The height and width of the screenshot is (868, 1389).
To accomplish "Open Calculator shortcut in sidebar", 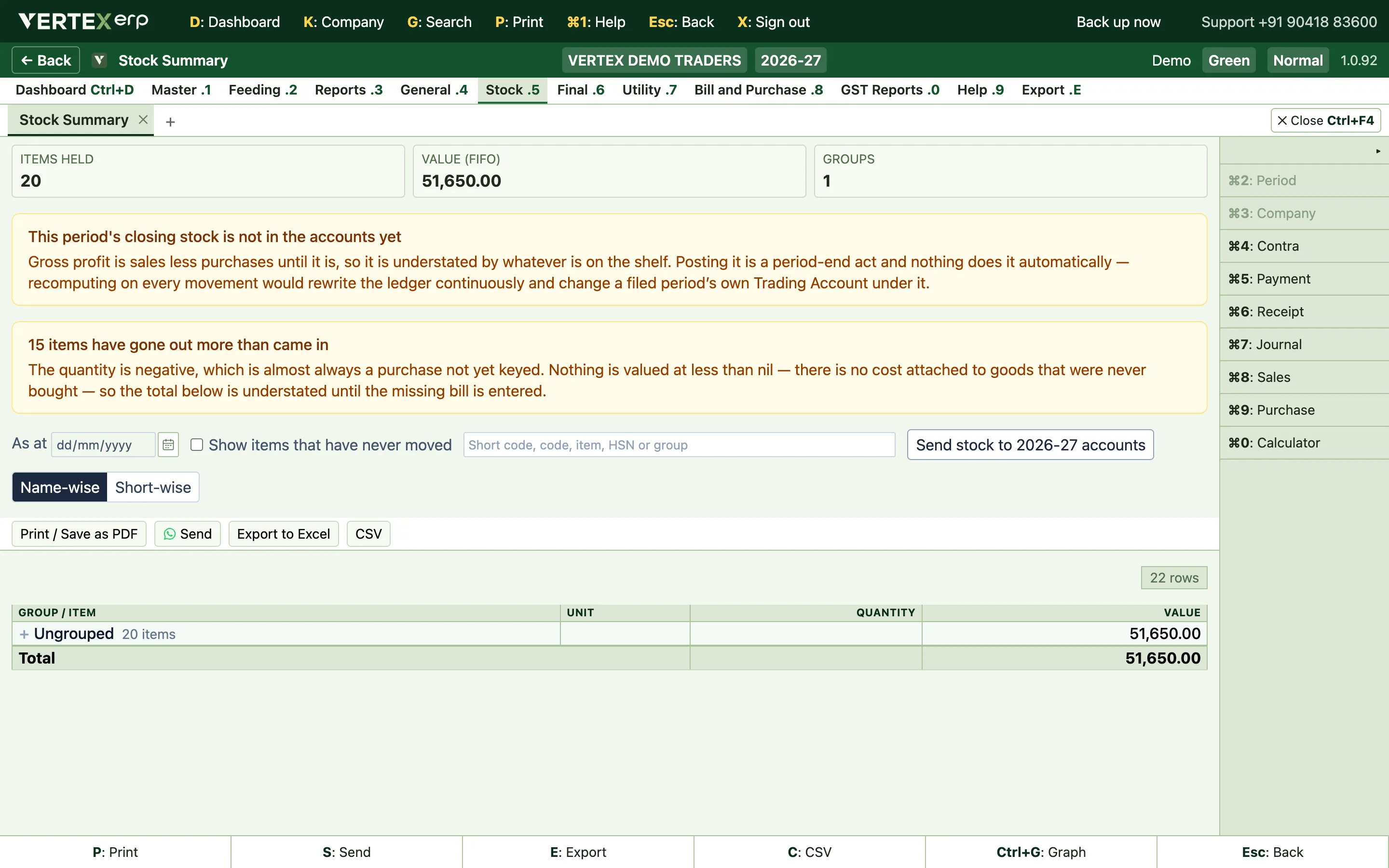I will 1304,443.
